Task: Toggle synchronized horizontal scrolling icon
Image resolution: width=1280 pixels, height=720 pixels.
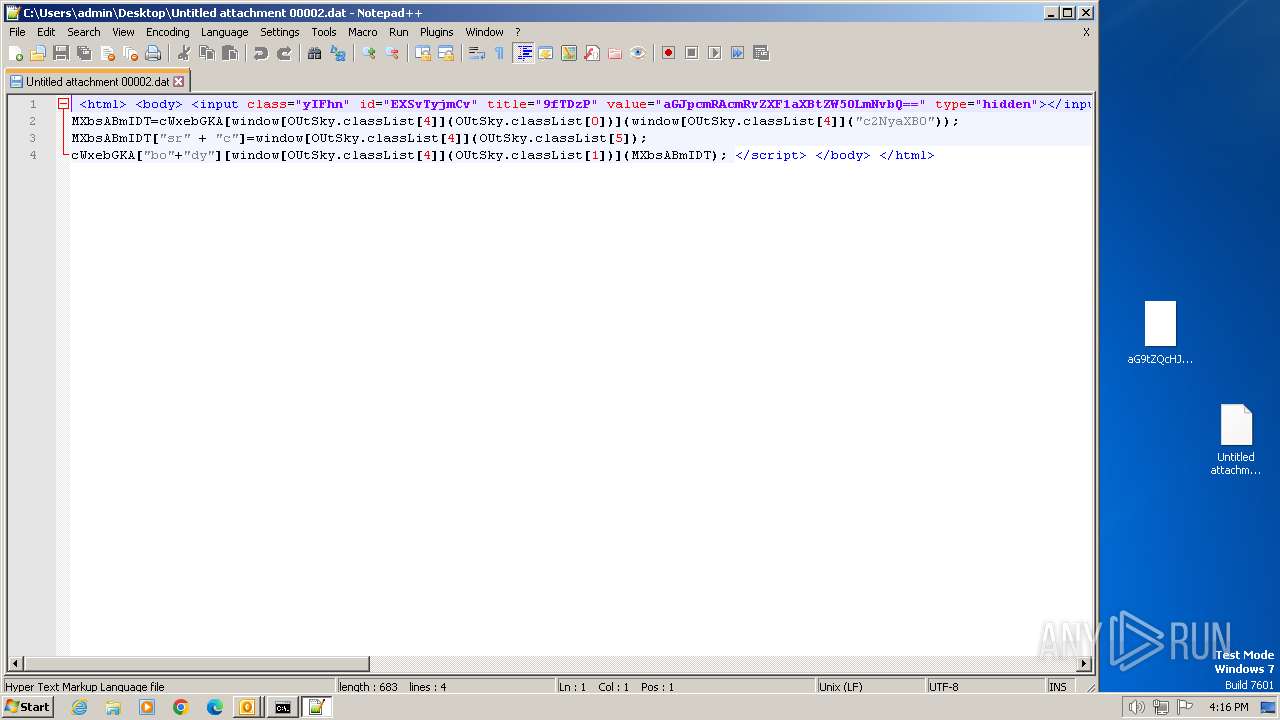Action: 445,53
